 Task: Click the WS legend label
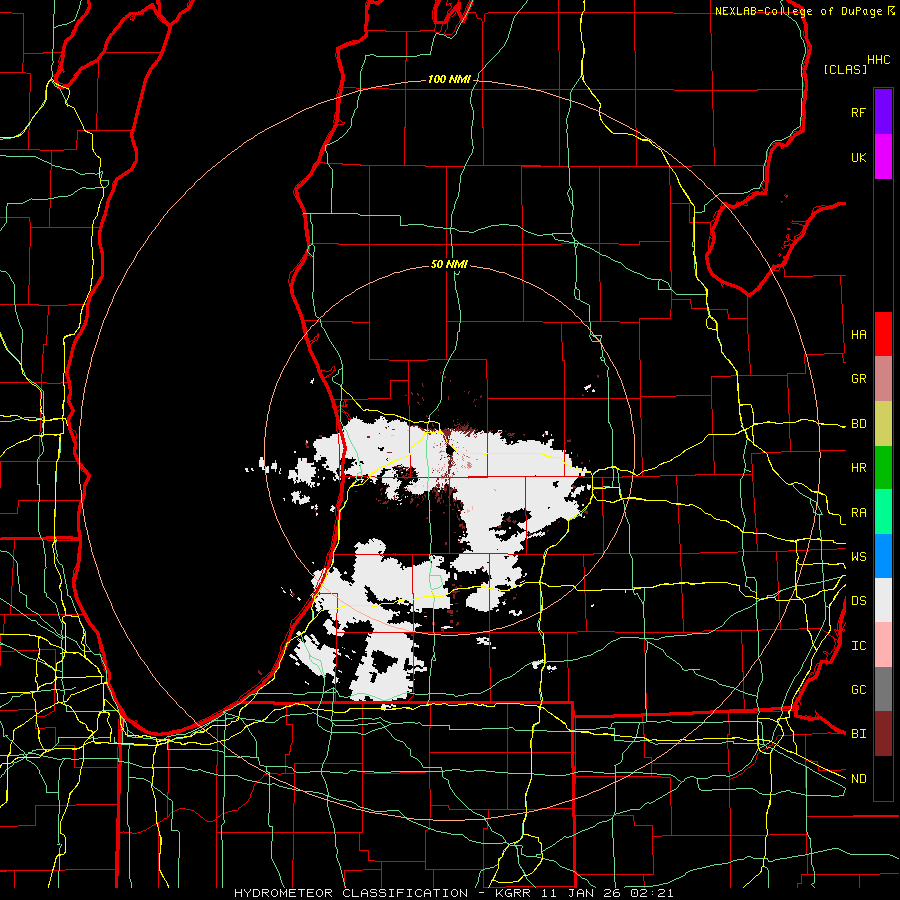pos(858,557)
